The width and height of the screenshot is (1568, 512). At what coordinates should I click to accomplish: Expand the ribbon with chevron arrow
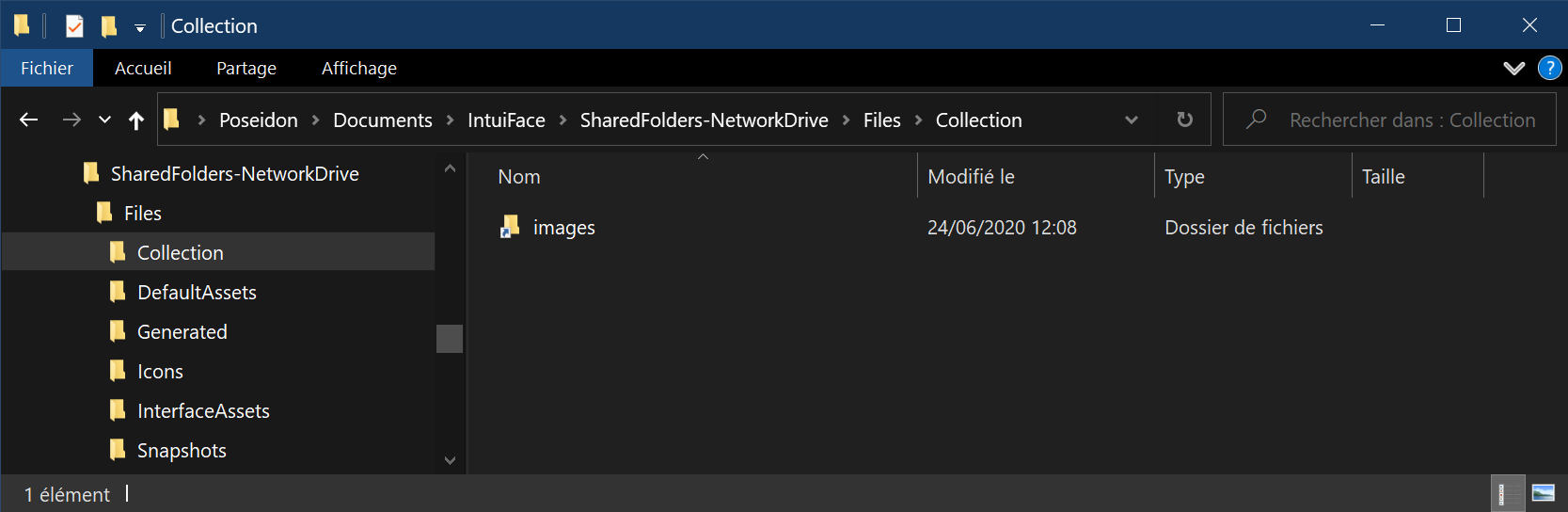tap(1513, 68)
